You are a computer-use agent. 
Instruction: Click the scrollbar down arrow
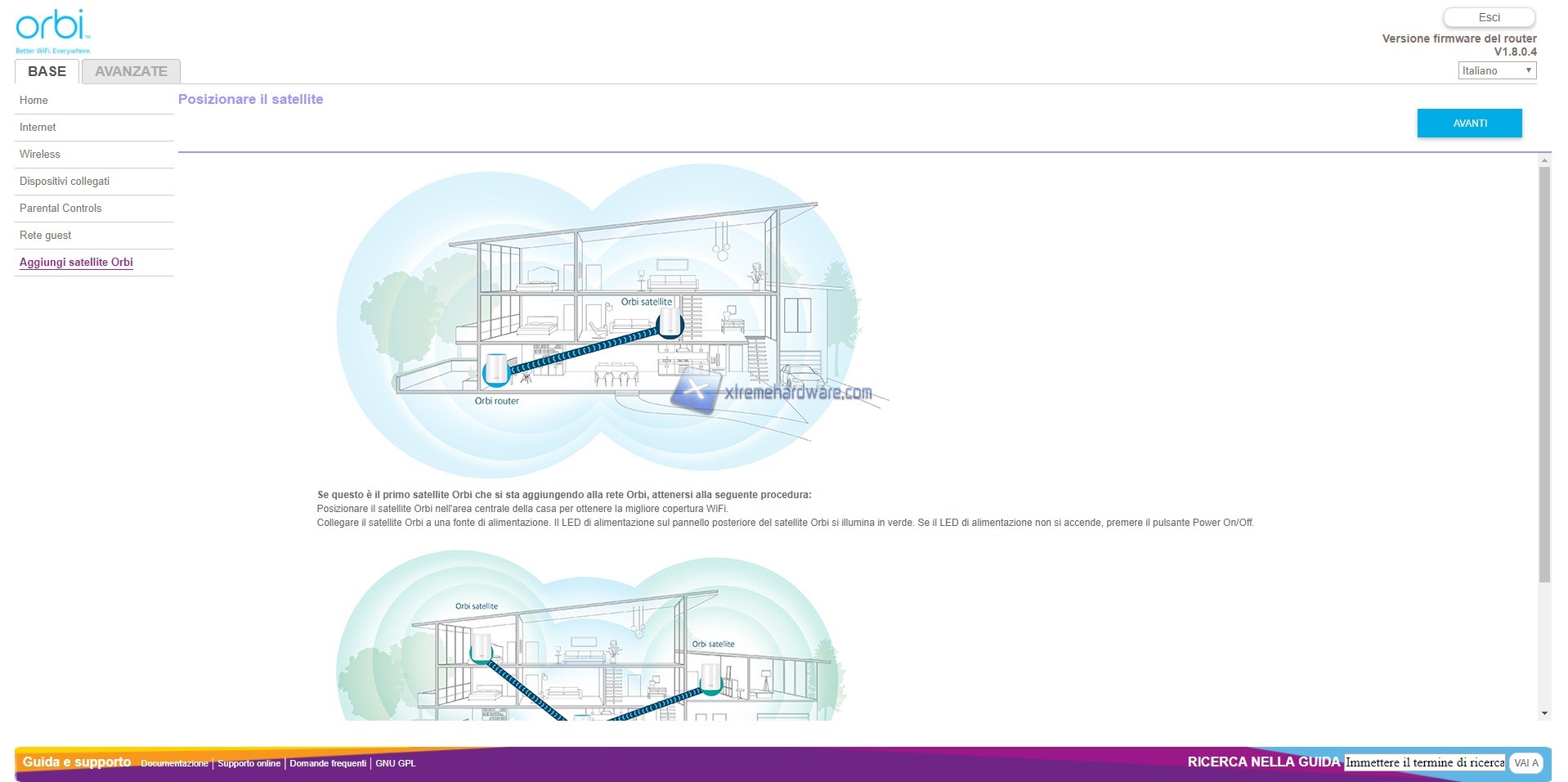click(x=1544, y=713)
